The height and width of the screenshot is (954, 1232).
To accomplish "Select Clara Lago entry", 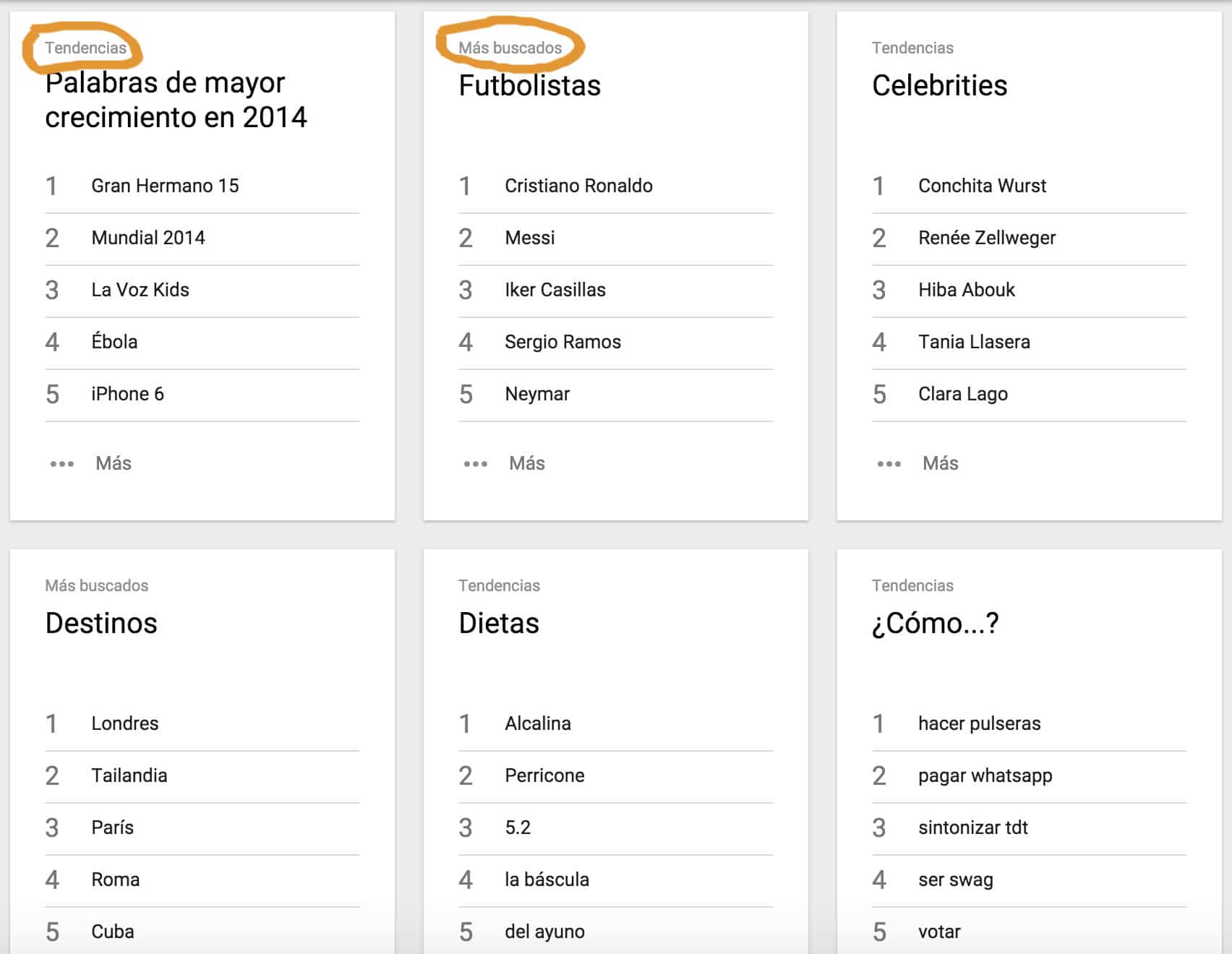I will (x=963, y=394).
